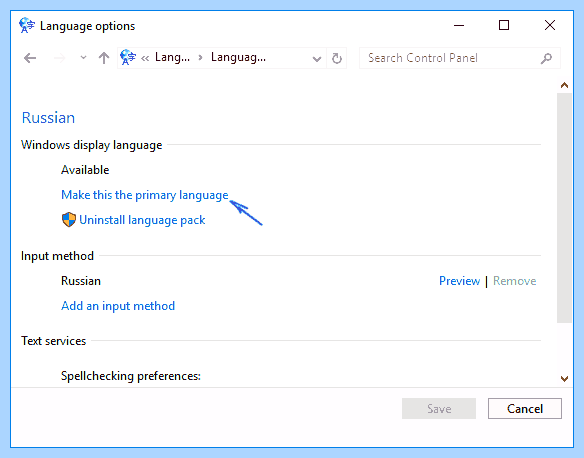Open the 'Languag...' breadcrumb segment
Image resolution: width=584 pixels, height=458 pixels.
(238, 57)
